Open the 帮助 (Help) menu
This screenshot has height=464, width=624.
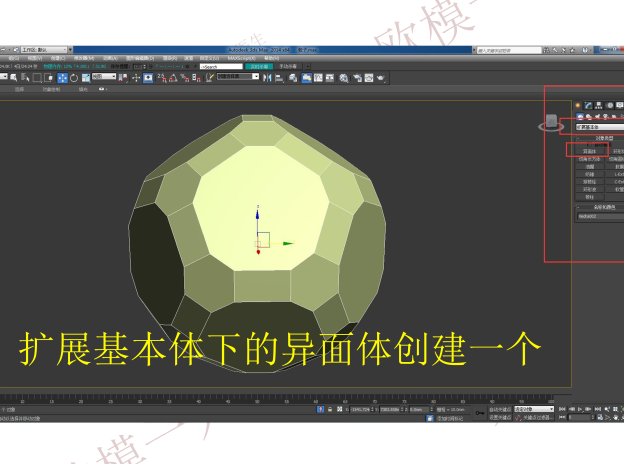coord(271,58)
